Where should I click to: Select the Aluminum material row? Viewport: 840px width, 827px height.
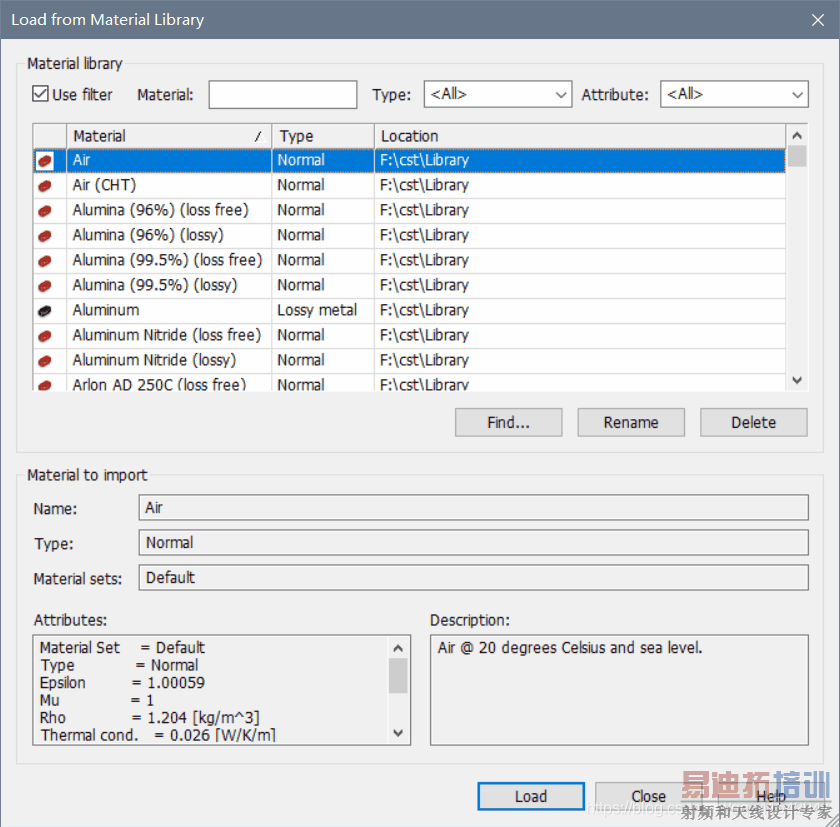(x=409, y=310)
